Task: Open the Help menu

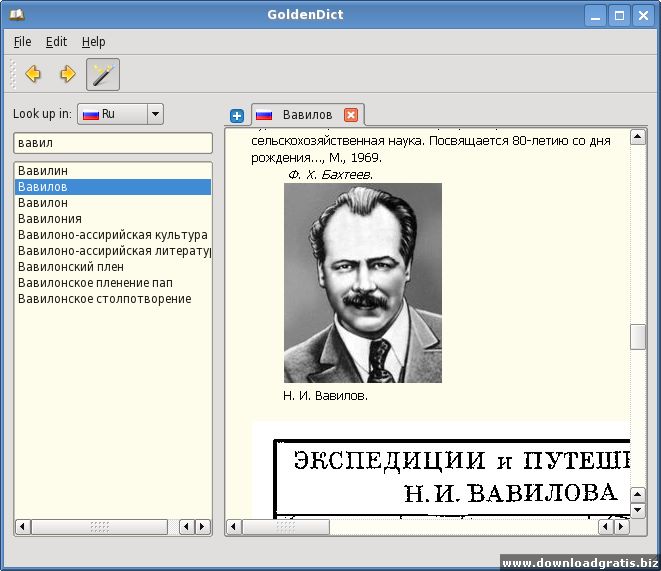Action: [x=93, y=42]
